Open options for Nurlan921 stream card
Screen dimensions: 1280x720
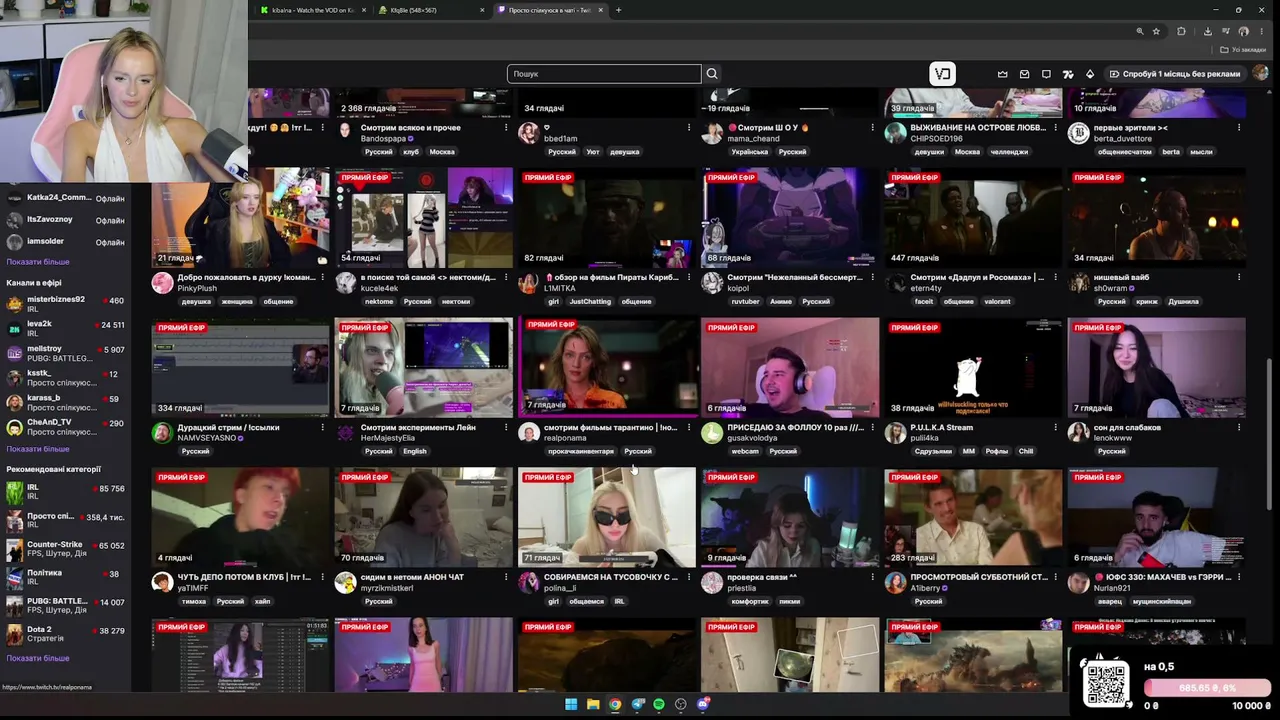(x=1239, y=577)
